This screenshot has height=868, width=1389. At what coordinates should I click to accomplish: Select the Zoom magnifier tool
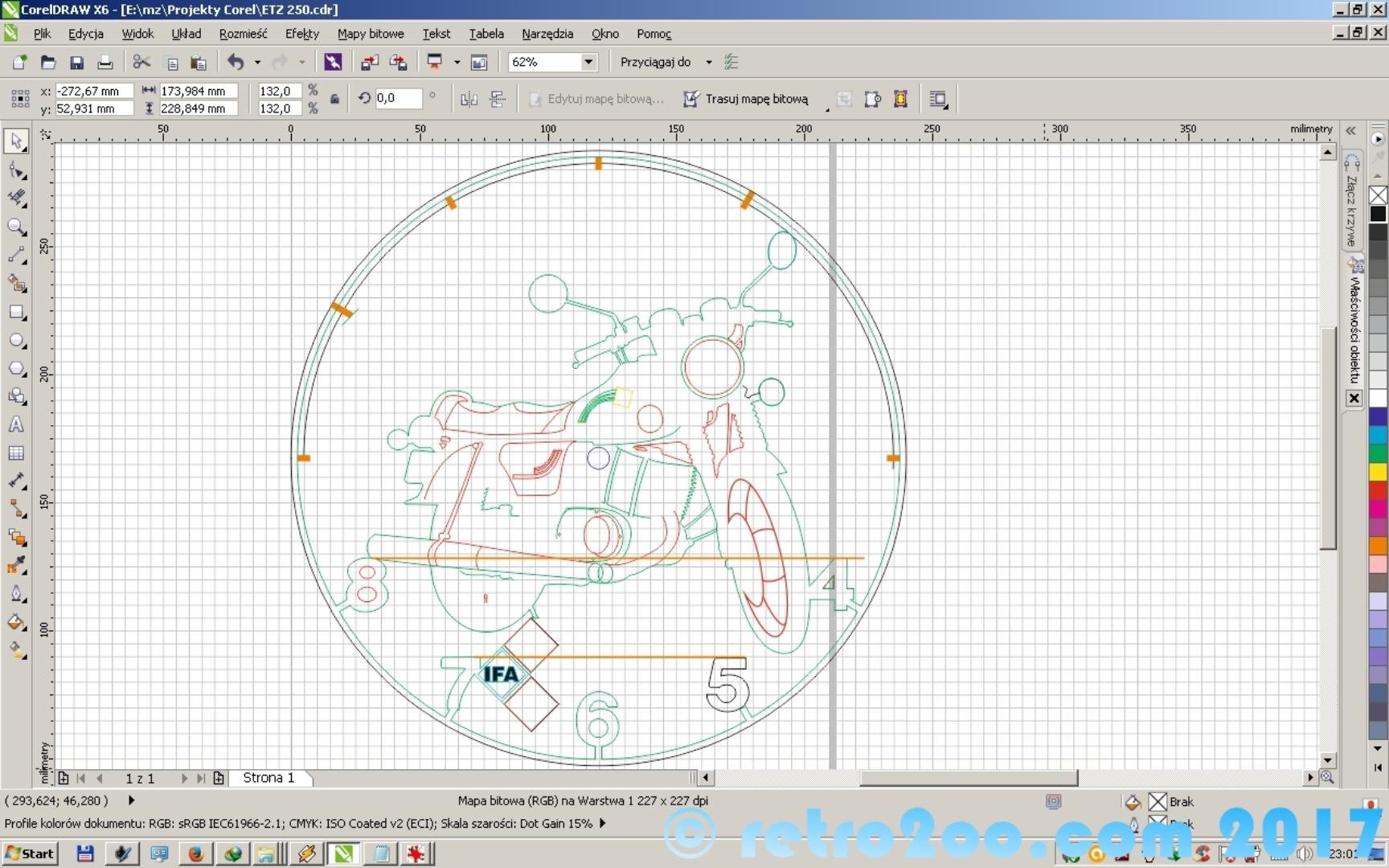click(x=15, y=227)
